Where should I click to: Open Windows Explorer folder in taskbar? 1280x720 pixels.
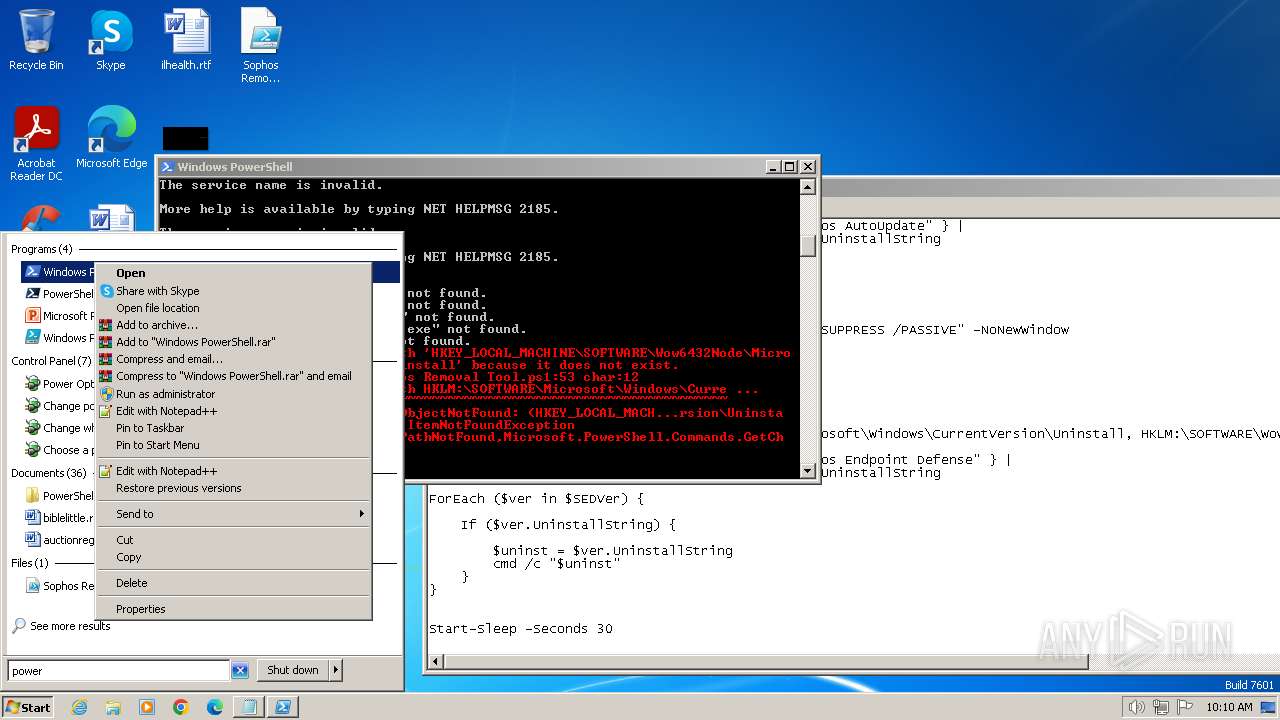[x=113, y=707]
